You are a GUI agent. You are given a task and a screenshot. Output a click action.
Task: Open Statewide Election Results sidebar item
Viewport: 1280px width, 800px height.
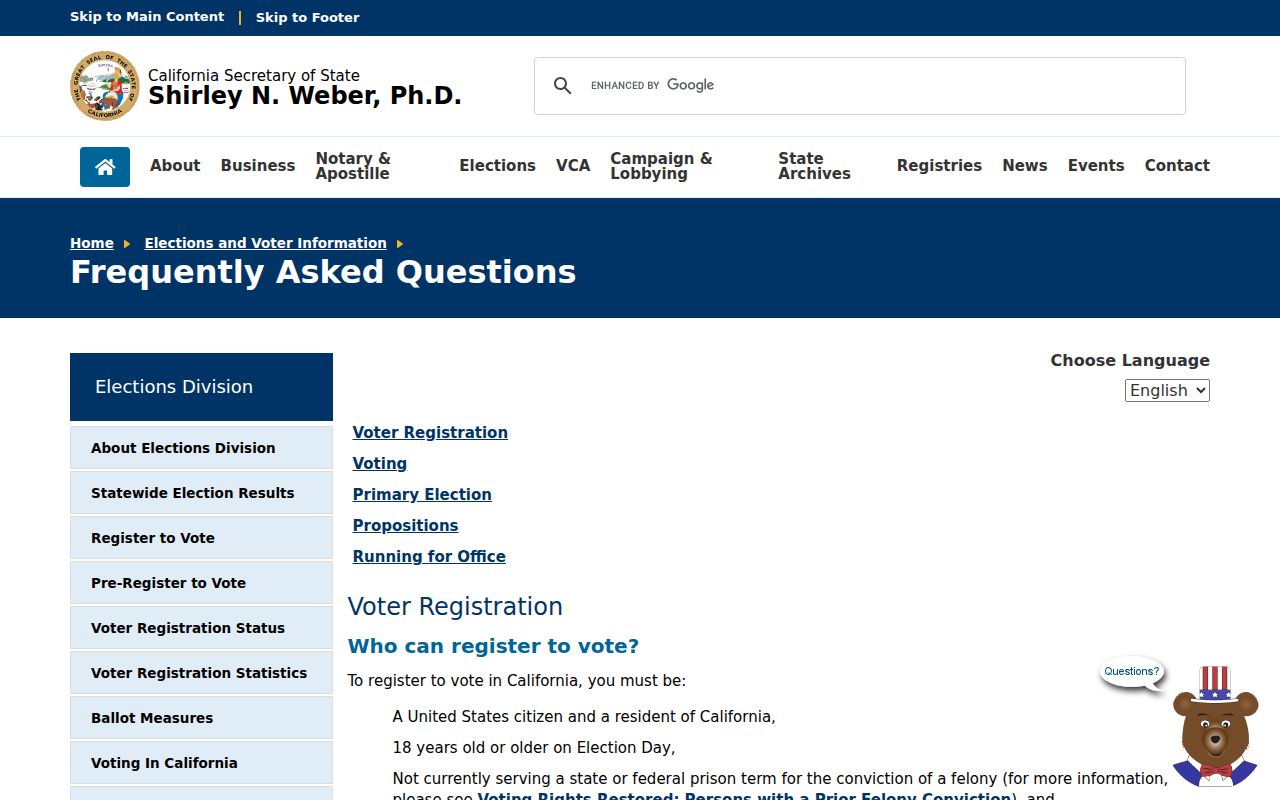201,493
